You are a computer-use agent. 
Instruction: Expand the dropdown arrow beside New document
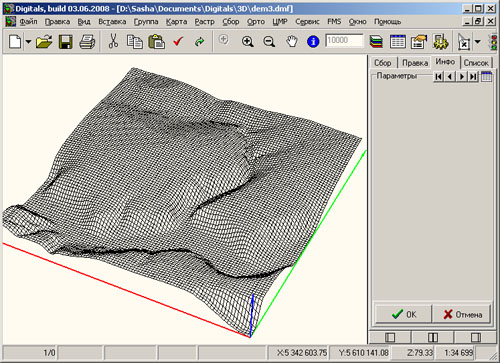pos(28,42)
